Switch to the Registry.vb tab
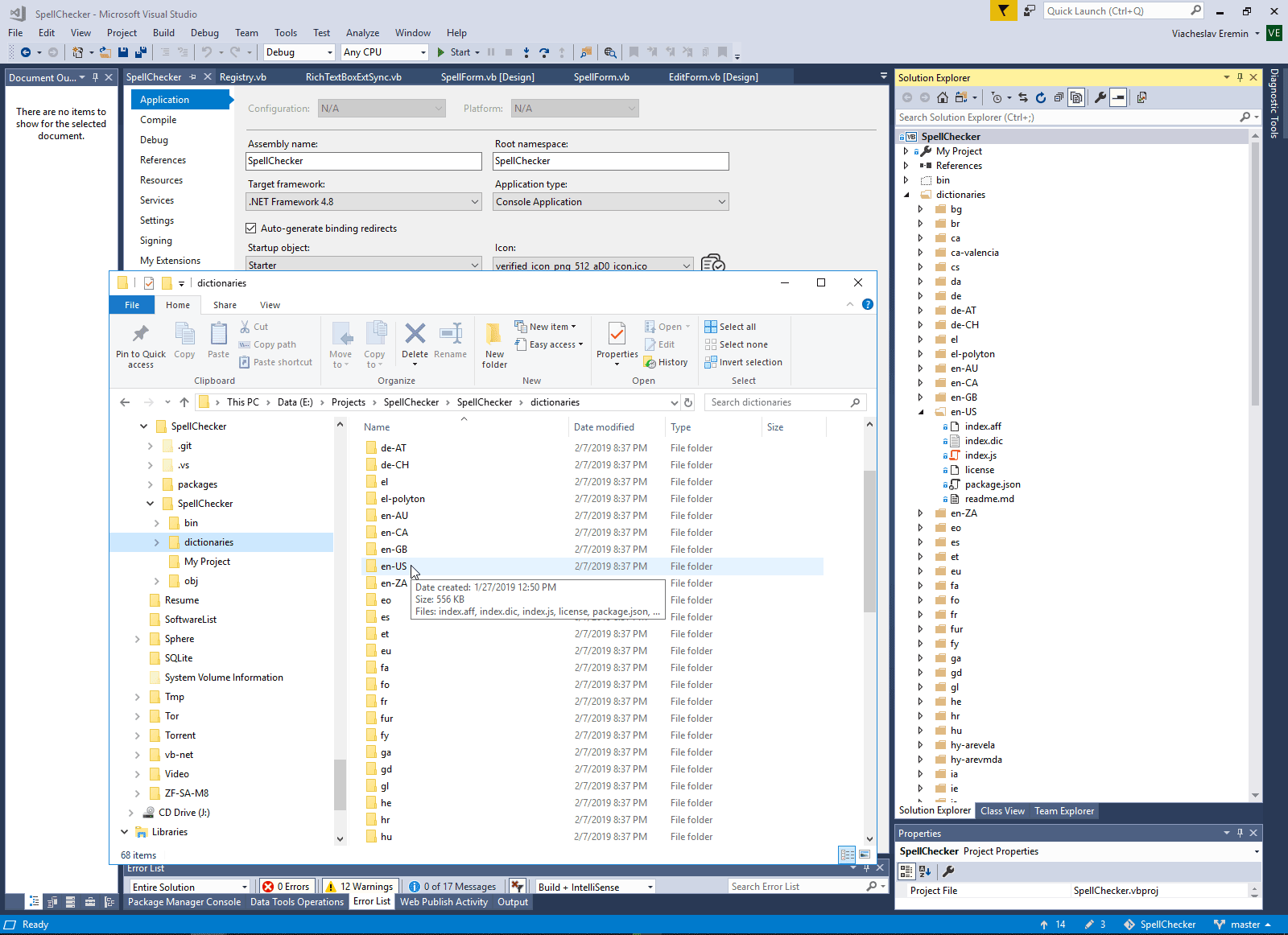 point(242,77)
